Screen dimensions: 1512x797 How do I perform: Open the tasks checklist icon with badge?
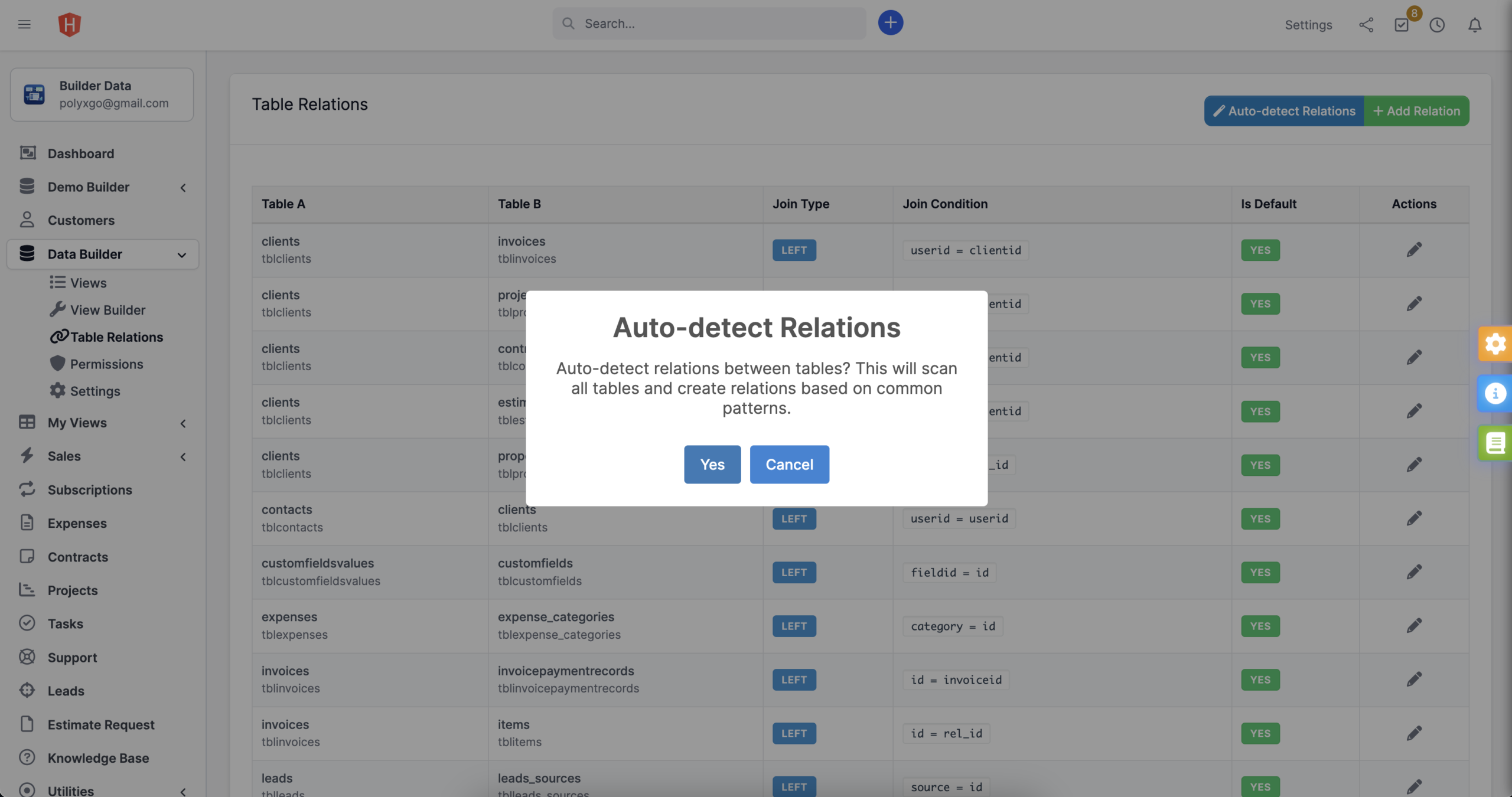pyautogui.click(x=1402, y=25)
